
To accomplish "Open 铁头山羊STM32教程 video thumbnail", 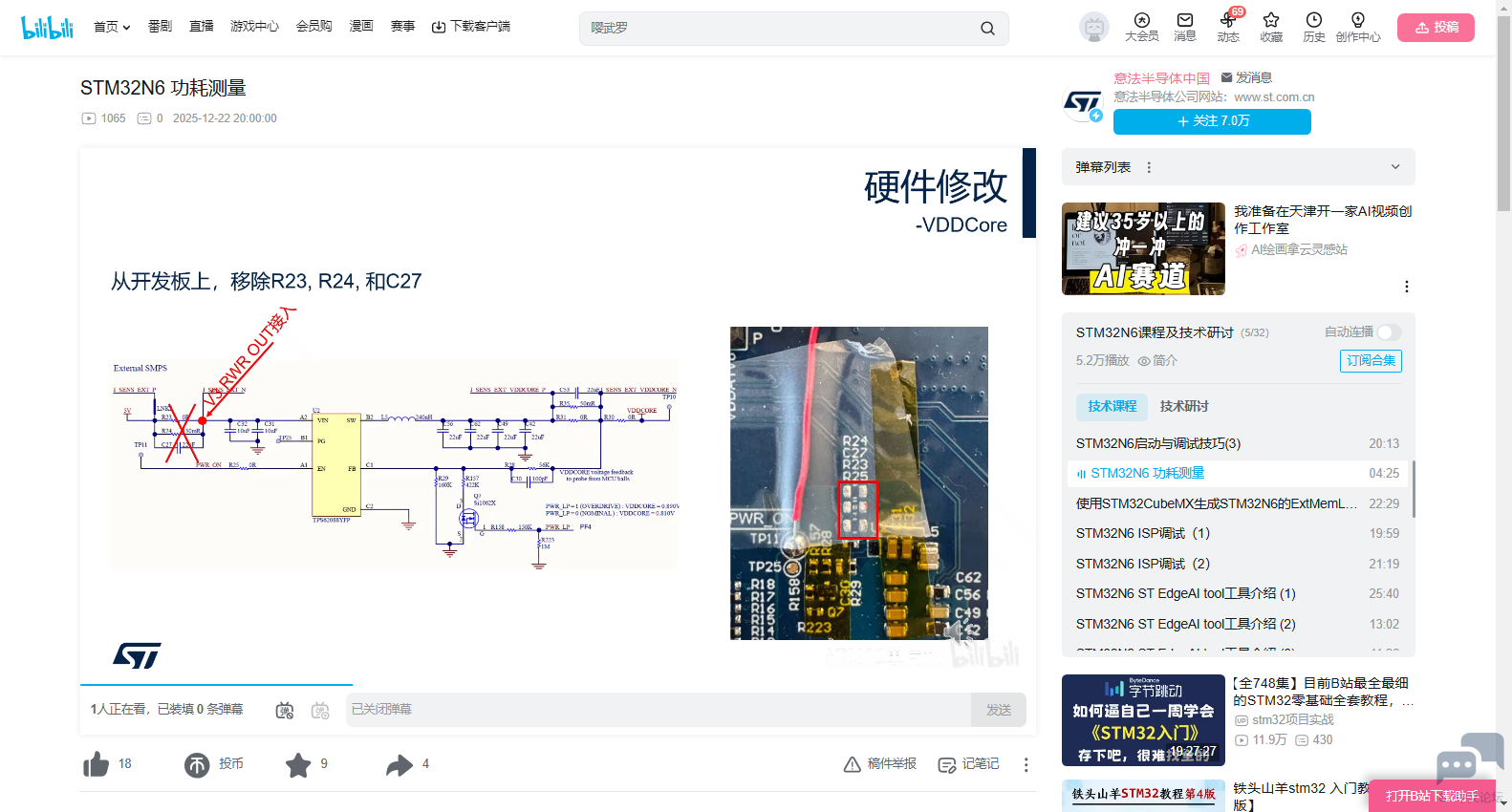I will [1143, 796].
